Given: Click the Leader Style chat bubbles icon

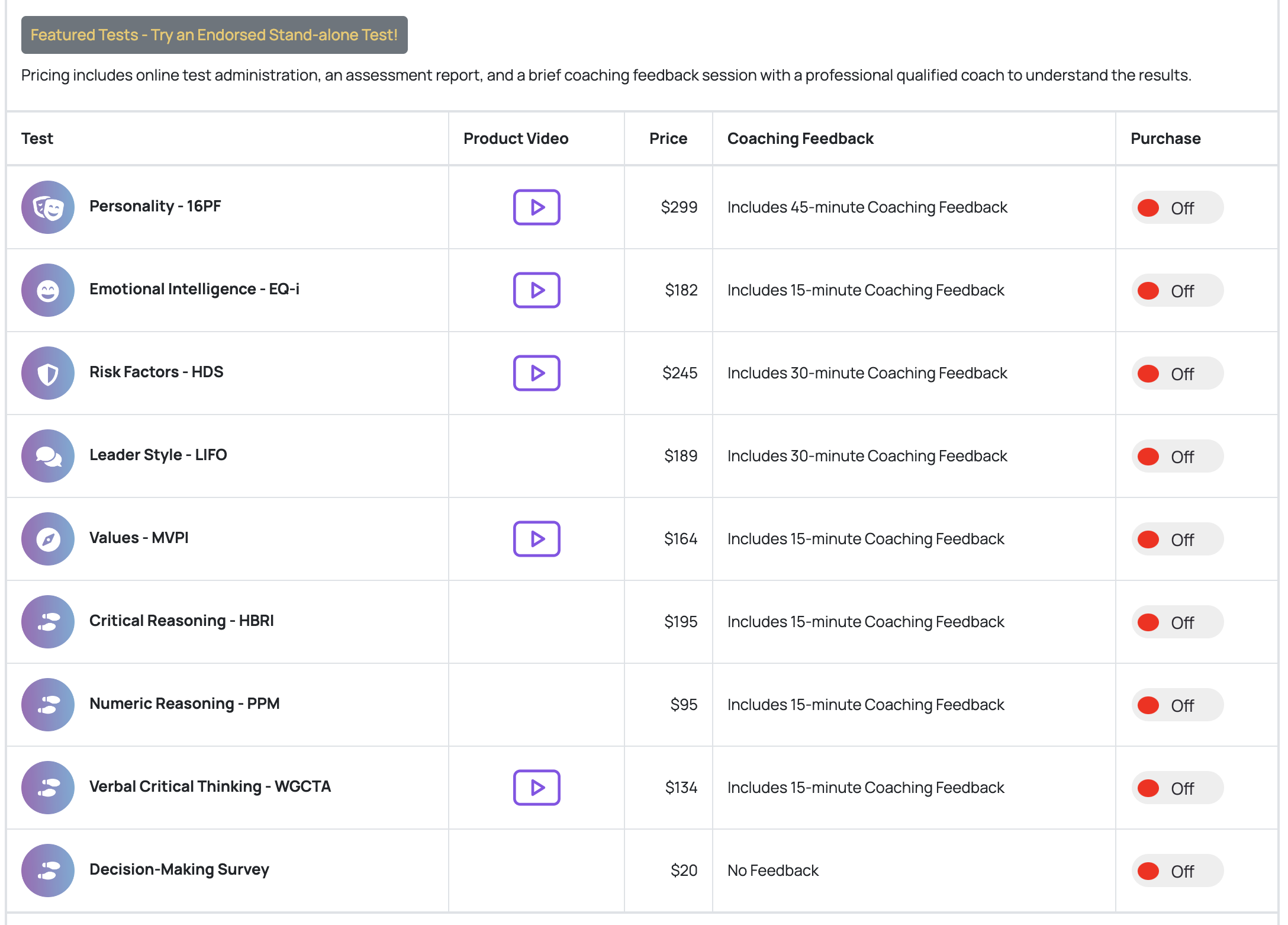Looking at the screenshot, I should click(x=48, y=456).
